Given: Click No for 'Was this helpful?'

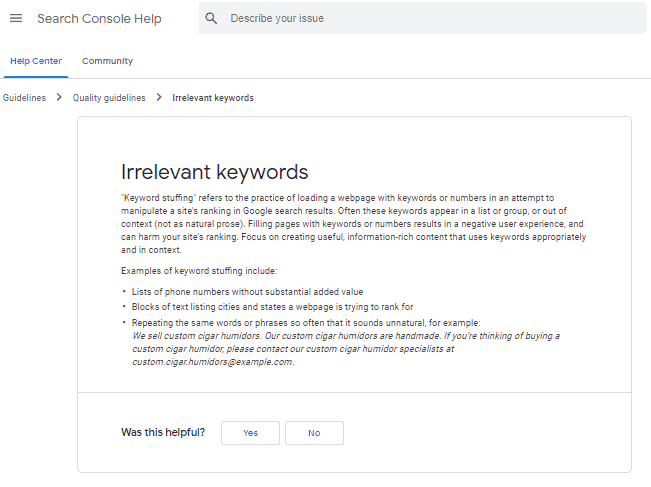Looking at the screenshot, I should (x=314, y=433).
